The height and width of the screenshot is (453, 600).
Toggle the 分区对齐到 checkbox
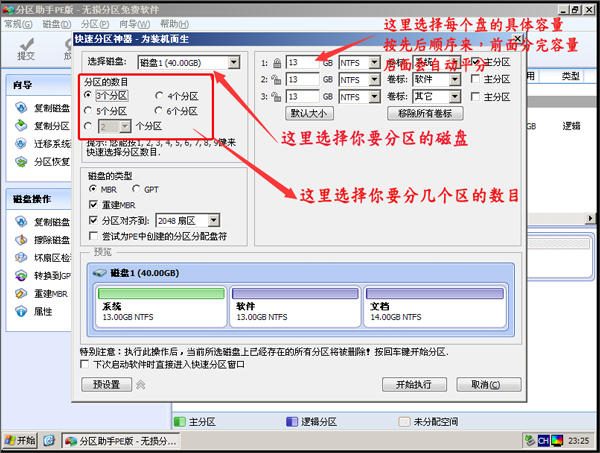click(93, 220)
